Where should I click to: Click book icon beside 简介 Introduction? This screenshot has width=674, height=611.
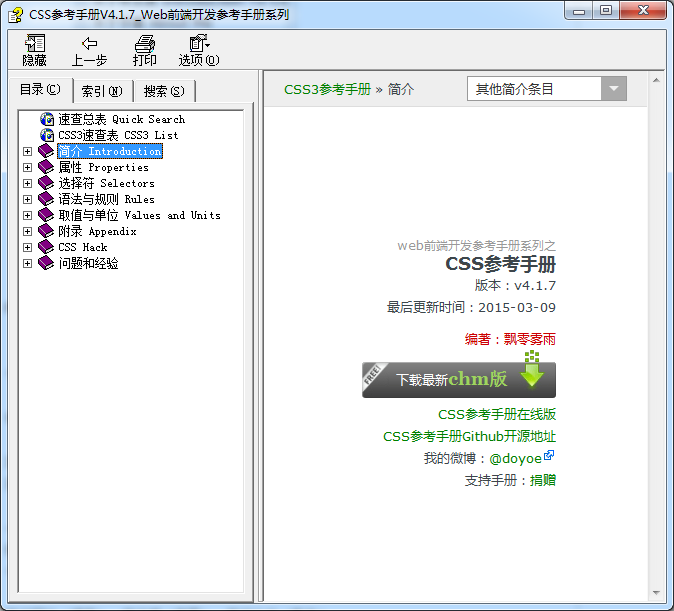(x=46, y=151)
